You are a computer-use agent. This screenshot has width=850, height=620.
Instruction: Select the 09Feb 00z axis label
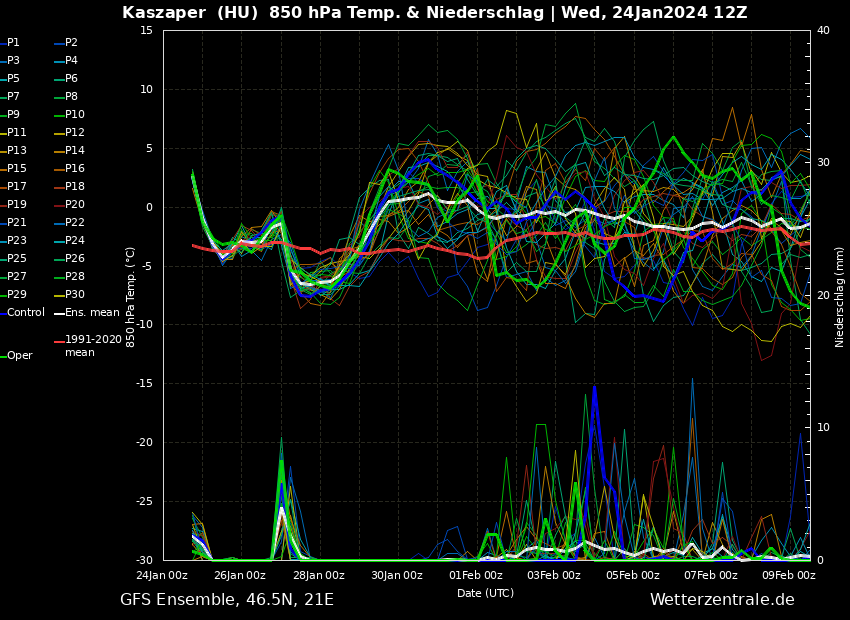coord(789,575)
